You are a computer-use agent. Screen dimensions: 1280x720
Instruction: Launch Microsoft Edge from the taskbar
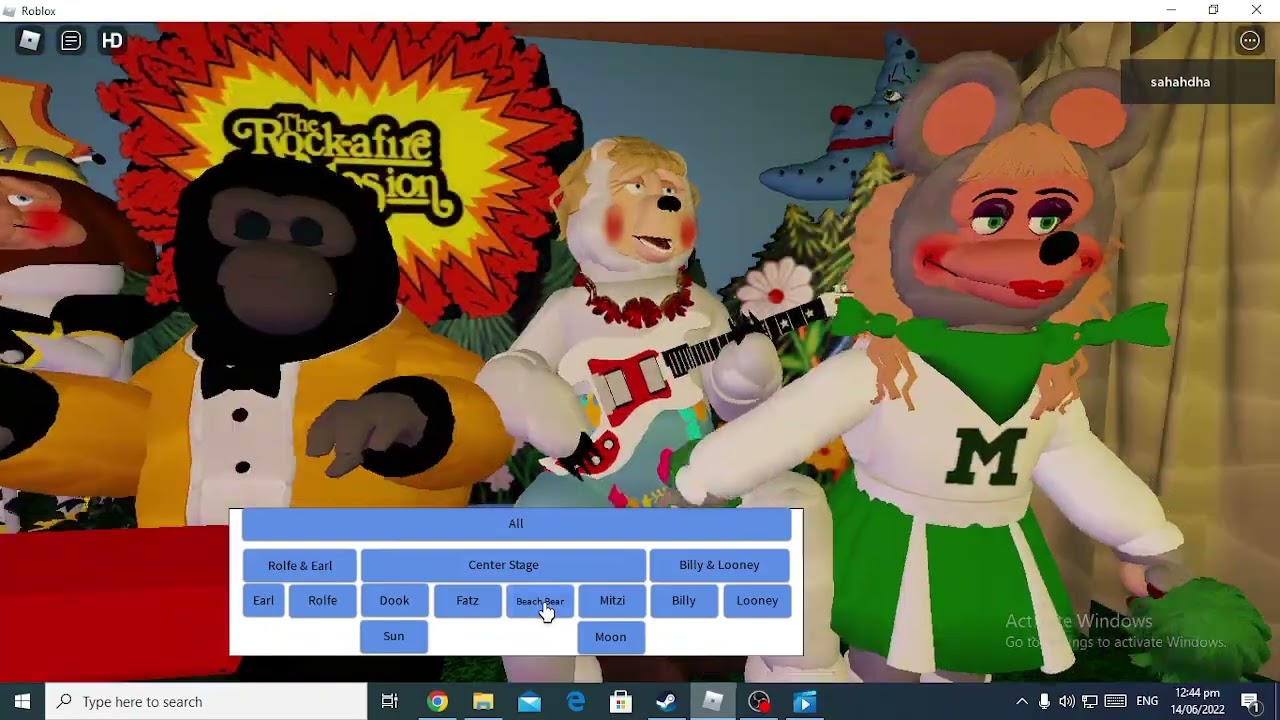coord(575,702)
